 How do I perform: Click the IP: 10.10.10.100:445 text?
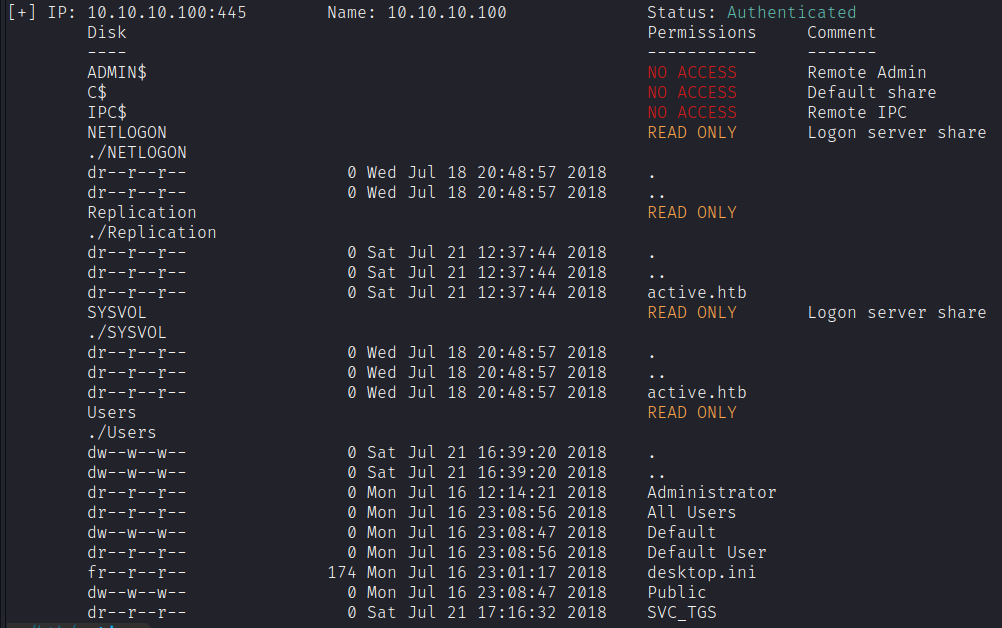(147, 12)
